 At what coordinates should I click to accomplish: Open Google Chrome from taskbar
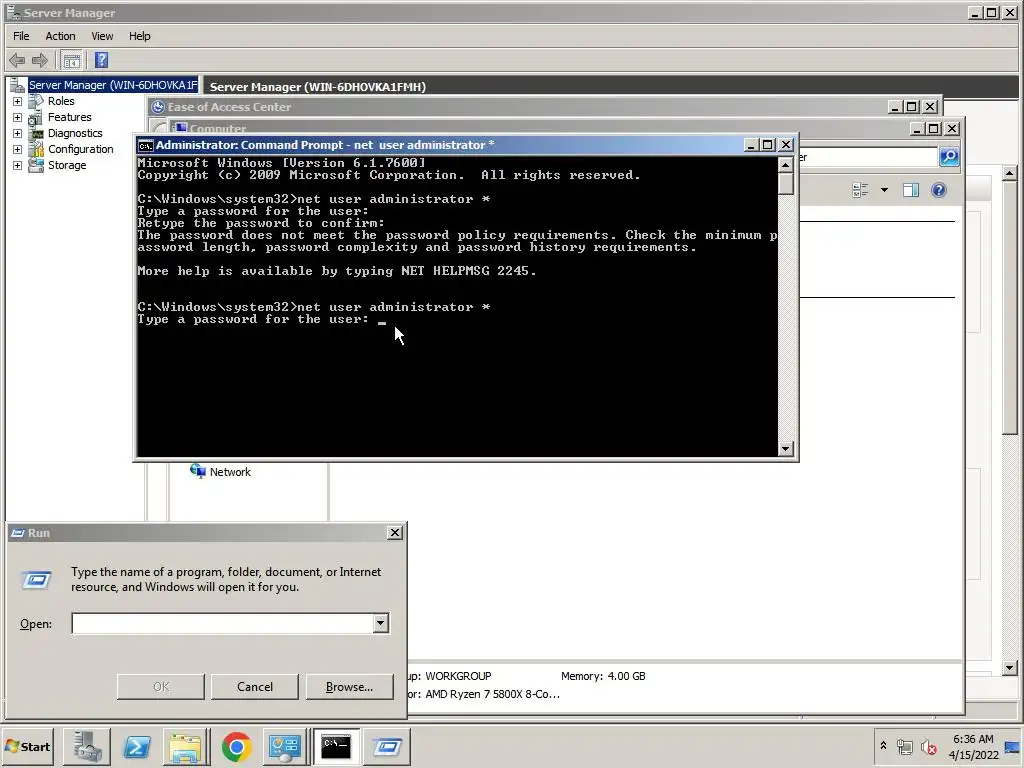(x=236, y=747)
